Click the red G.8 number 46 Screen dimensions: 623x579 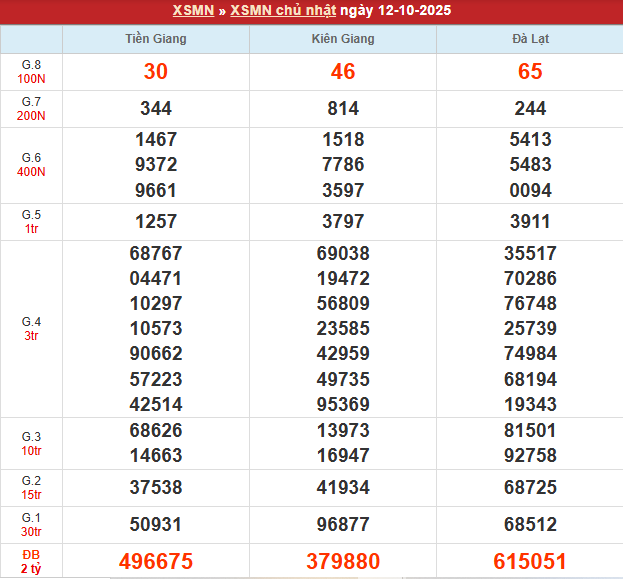342,72
